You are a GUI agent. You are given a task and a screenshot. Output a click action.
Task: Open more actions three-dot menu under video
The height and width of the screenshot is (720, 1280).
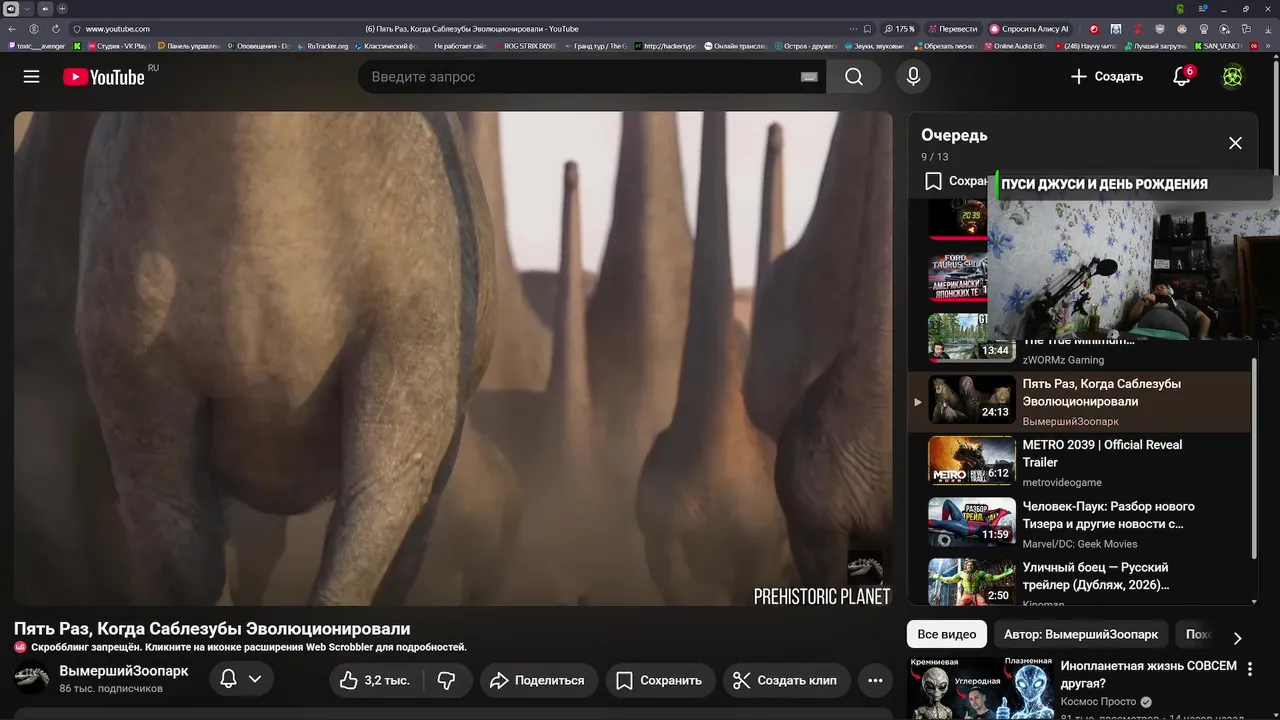coord(875,680)
